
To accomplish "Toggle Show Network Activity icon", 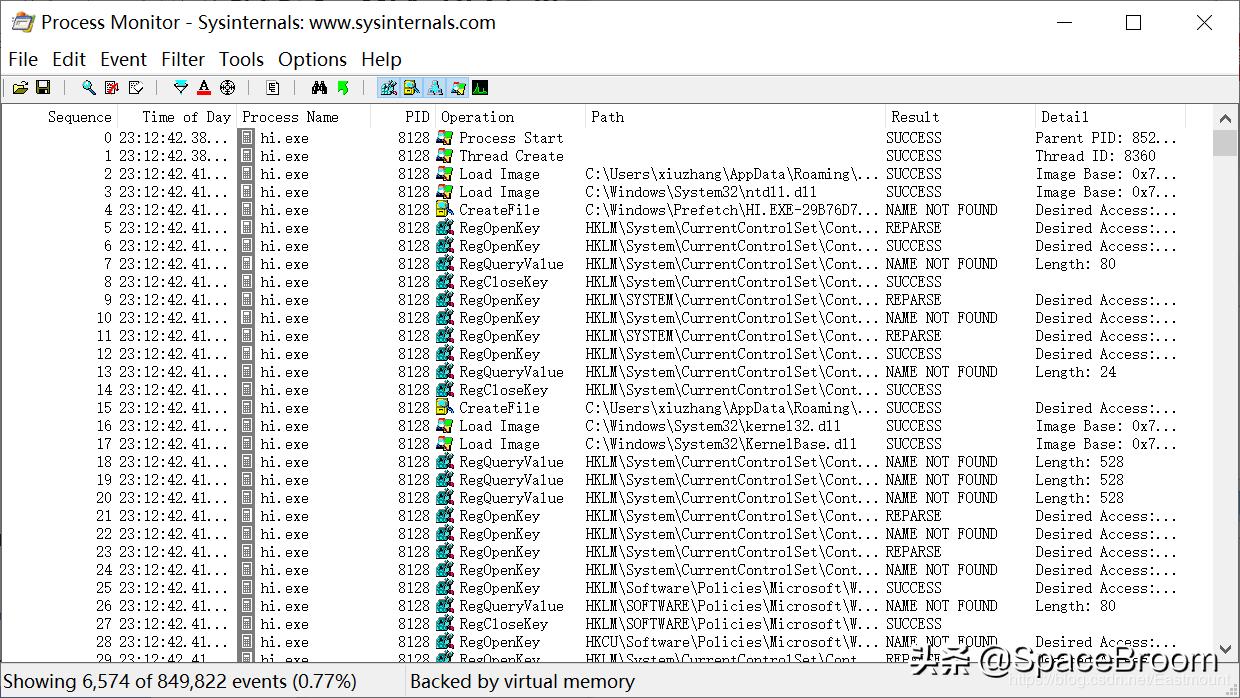I will [x=435, y=88].
